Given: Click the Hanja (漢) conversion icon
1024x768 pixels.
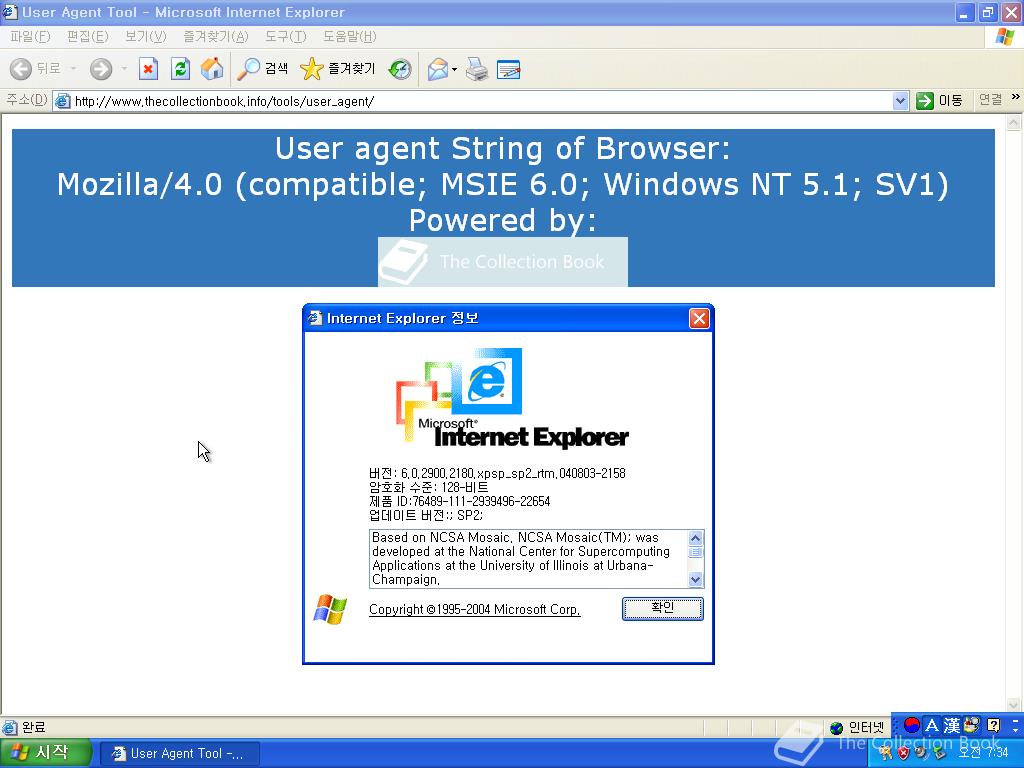Looking at the screenshot, I should [x=952, y=725].
